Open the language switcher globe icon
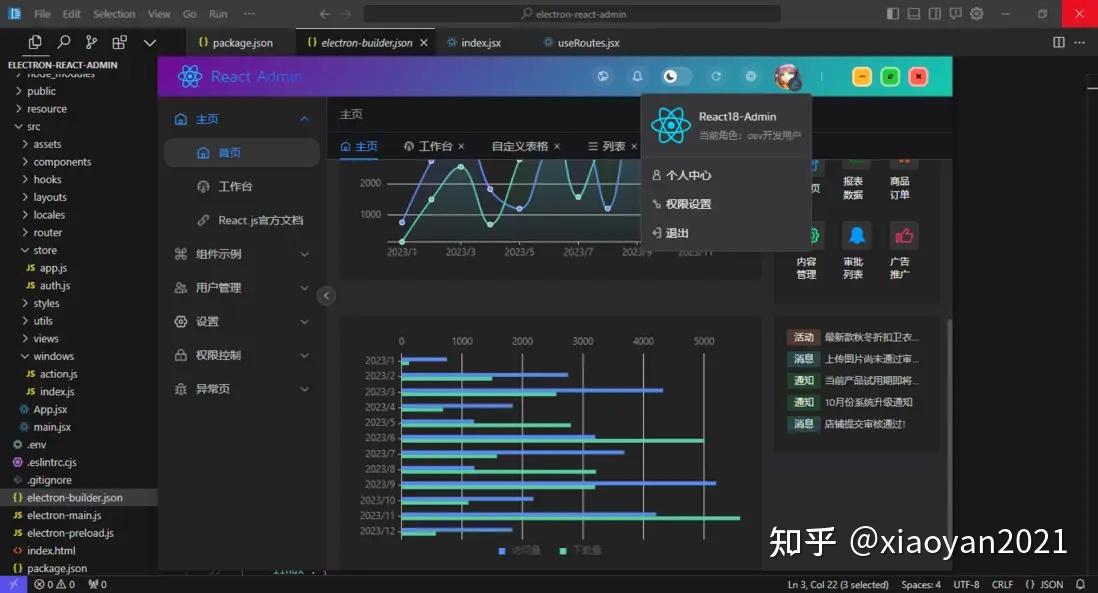The image size is (1098, 593). (604, 76)
